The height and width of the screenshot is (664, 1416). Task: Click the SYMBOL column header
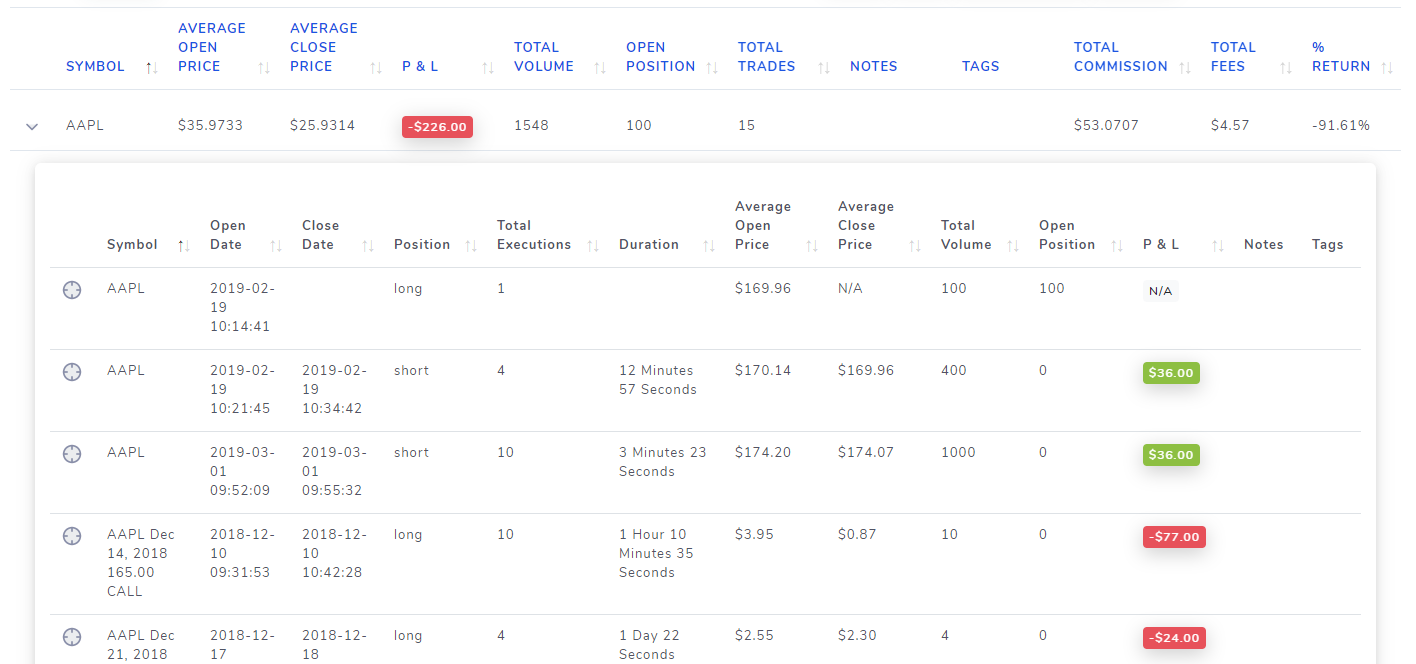95,67
